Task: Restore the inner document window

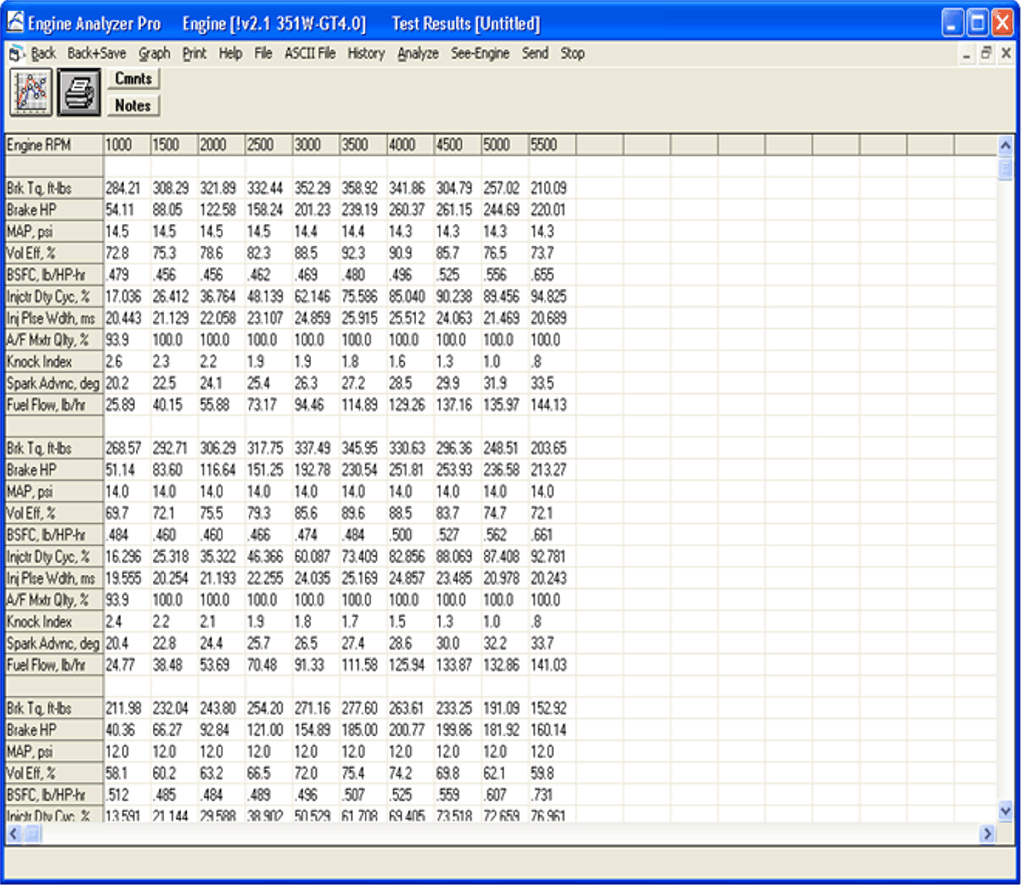Action: [986, 54]
